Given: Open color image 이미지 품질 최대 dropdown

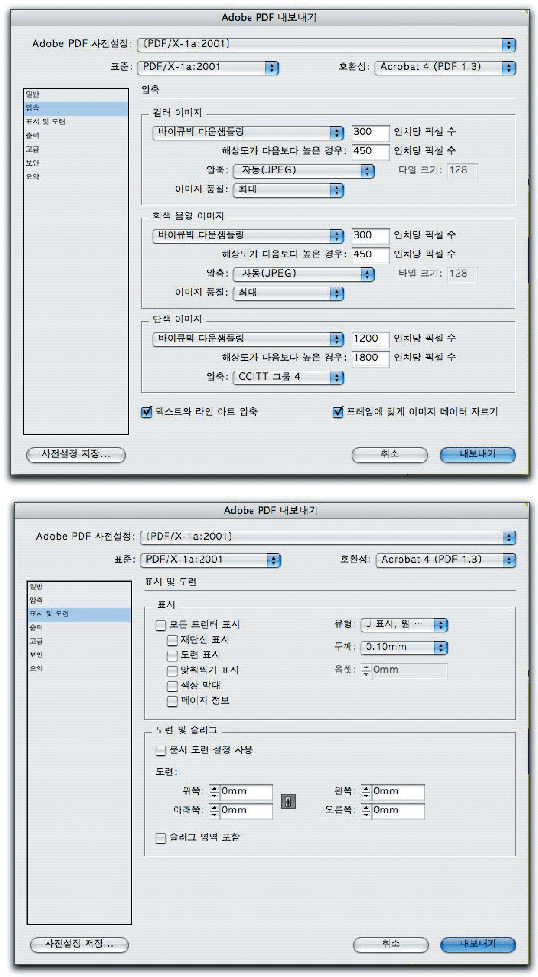Looking at the screenshot, I should click(x=288, y=190).
